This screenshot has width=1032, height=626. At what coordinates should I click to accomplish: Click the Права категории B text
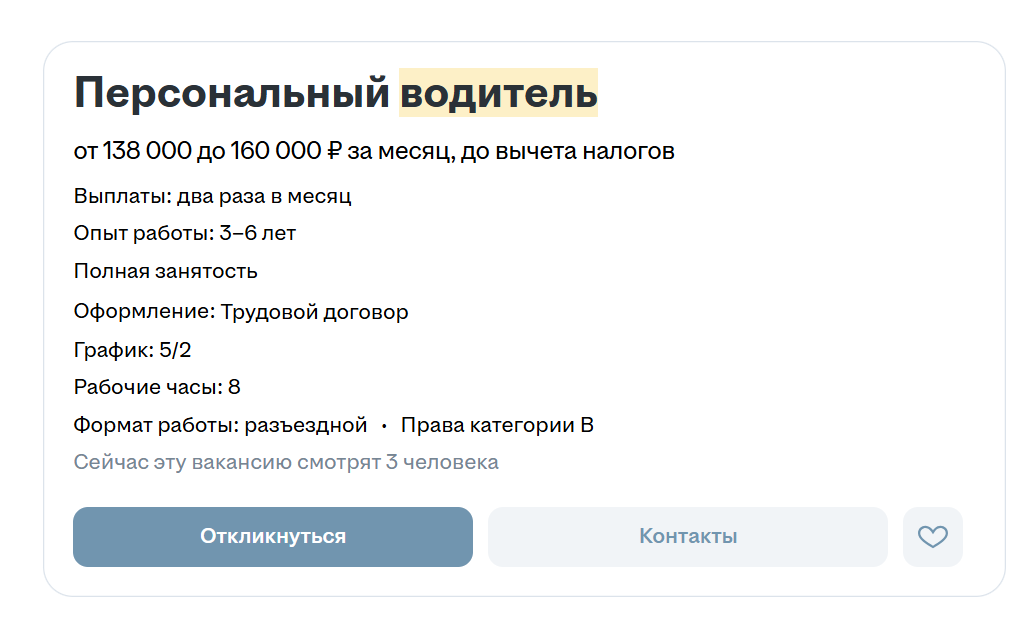coord(497,425)
